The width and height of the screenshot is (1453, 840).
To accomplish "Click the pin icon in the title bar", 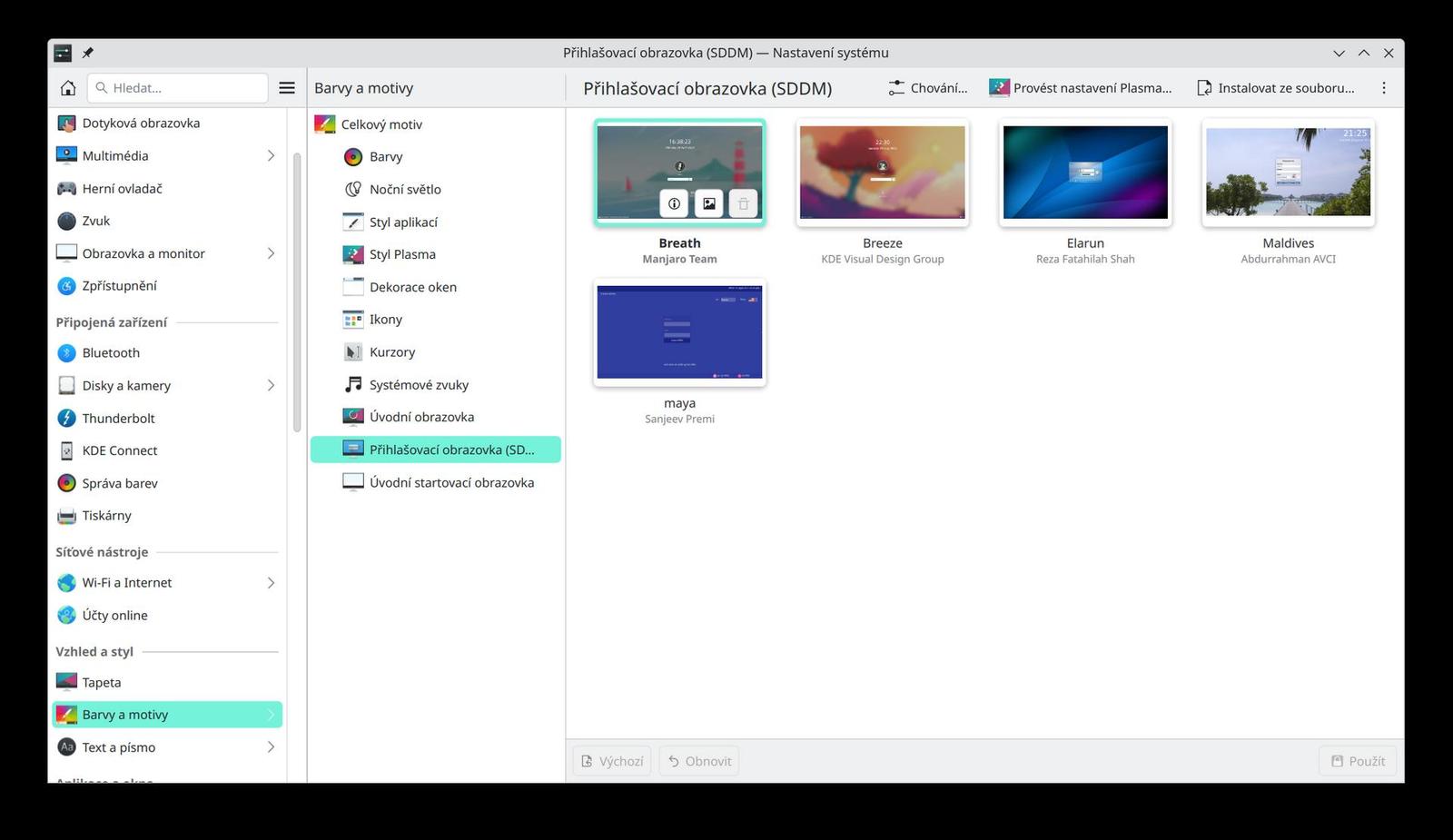I will point(88,53).
